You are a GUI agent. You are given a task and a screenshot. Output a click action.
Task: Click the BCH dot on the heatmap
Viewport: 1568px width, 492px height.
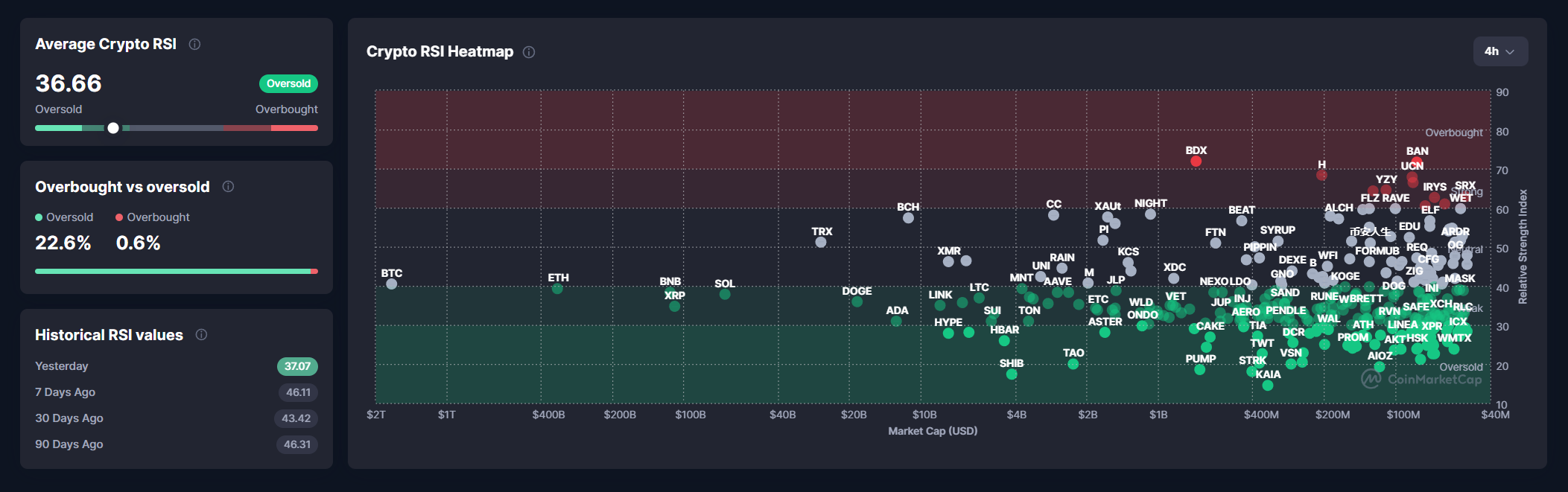point(908,218)
